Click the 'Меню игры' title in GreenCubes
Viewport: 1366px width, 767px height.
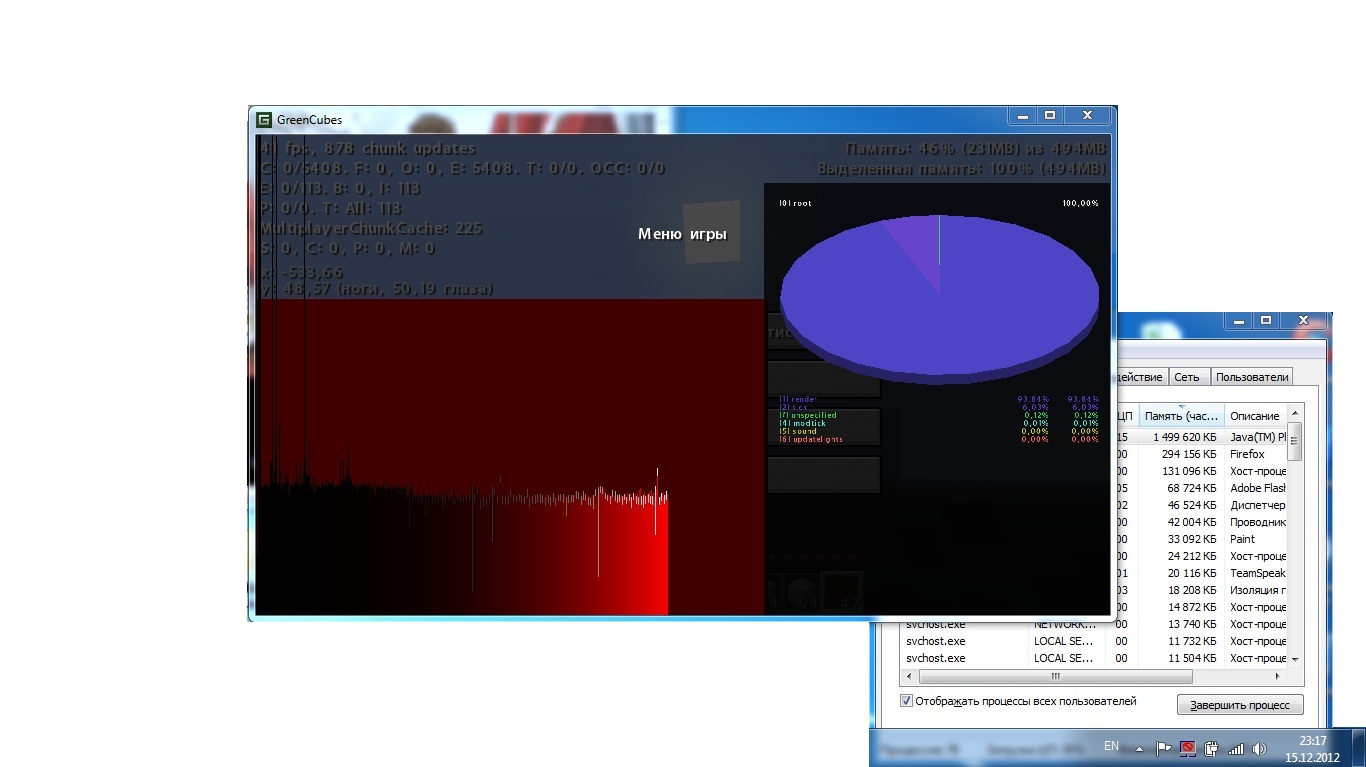pos(682,234)
